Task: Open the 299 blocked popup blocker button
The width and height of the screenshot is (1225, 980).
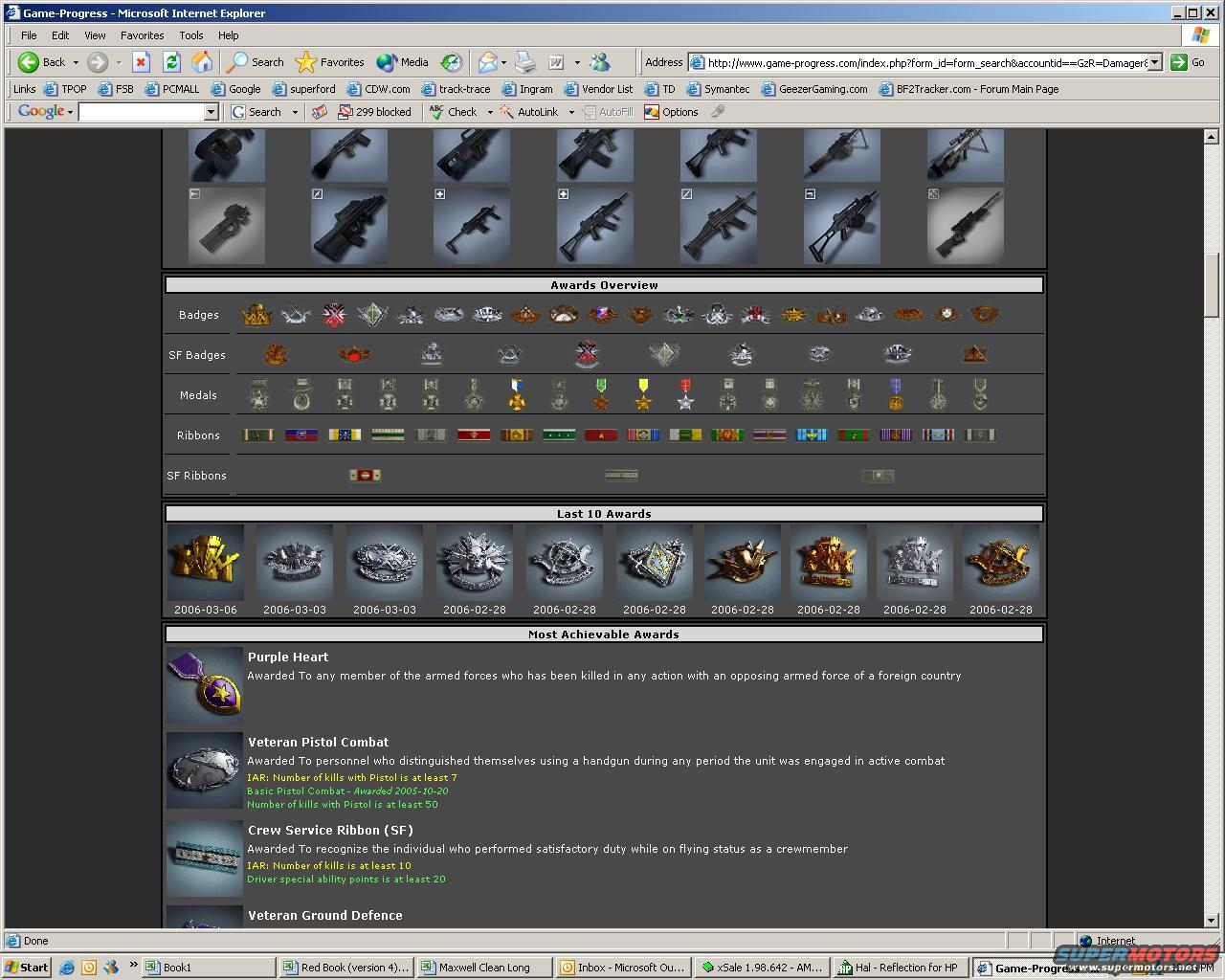Action: tap(374, 112)
